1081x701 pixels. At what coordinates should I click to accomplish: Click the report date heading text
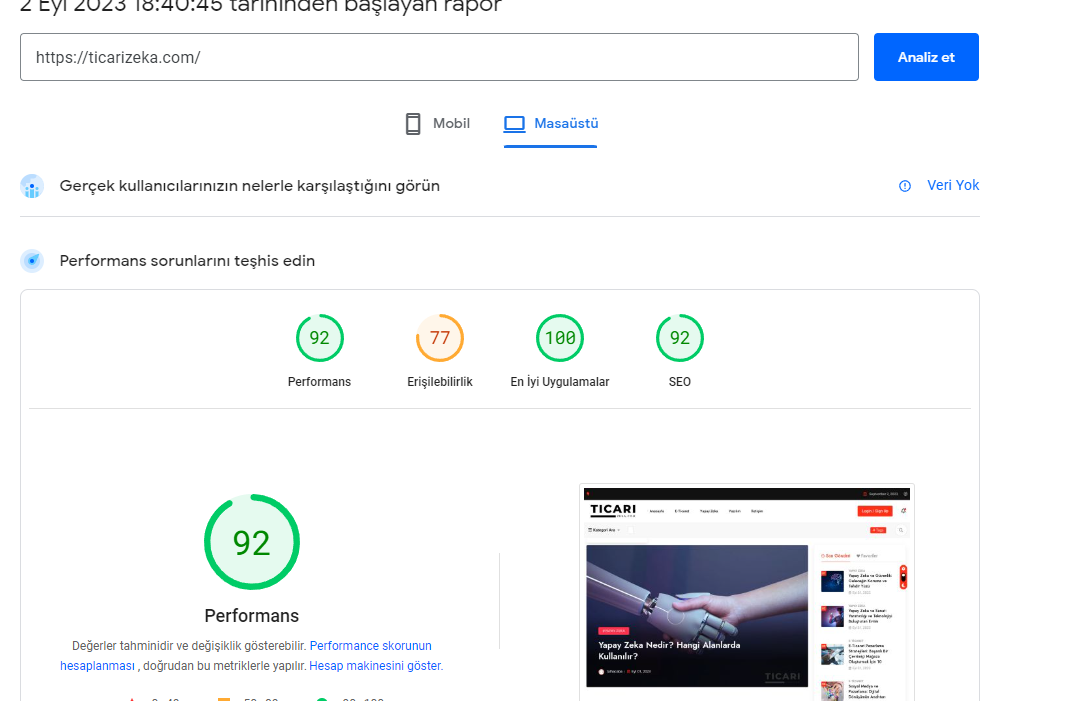click(261, 6)
